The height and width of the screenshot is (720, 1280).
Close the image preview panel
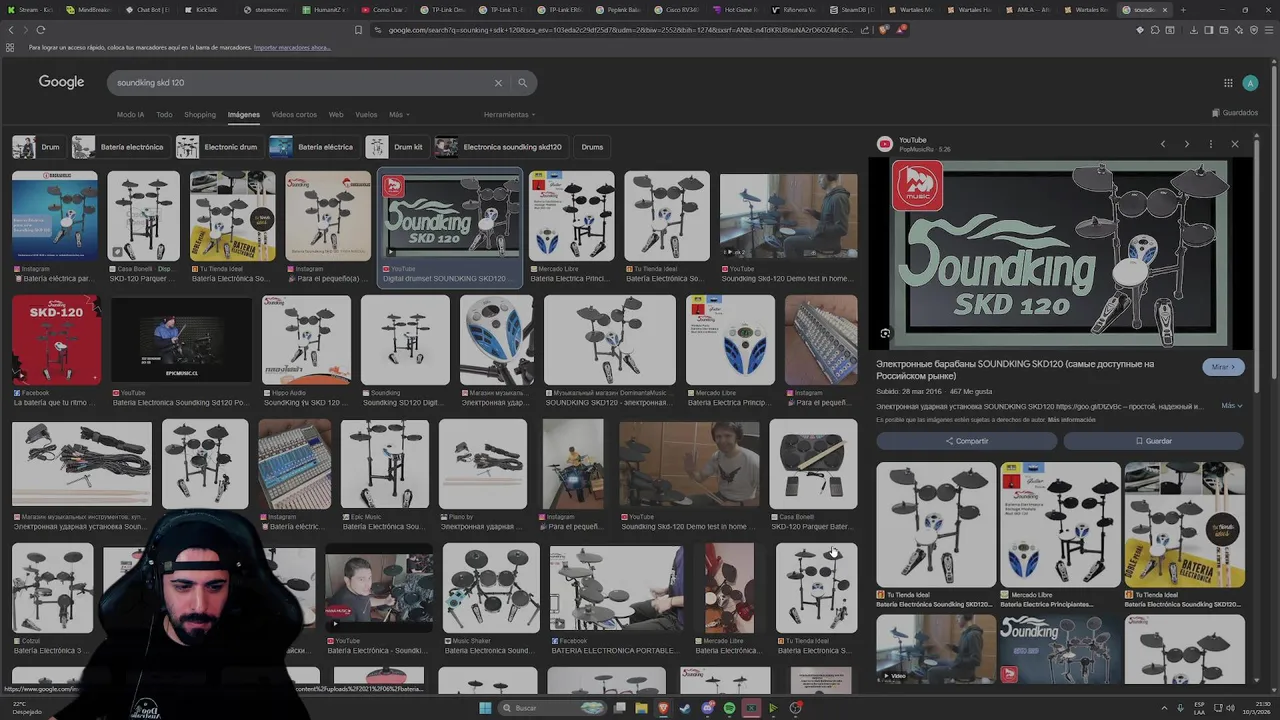click(1235, 144)
